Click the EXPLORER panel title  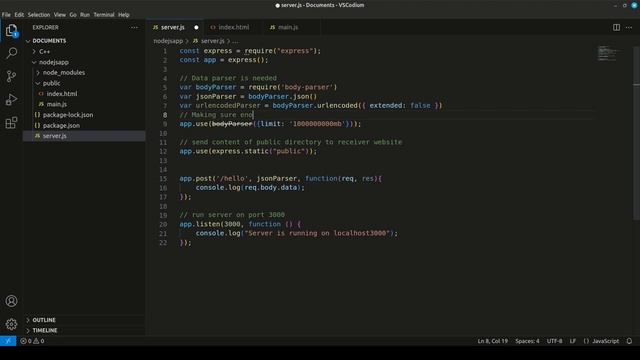[x=45, y=27]
